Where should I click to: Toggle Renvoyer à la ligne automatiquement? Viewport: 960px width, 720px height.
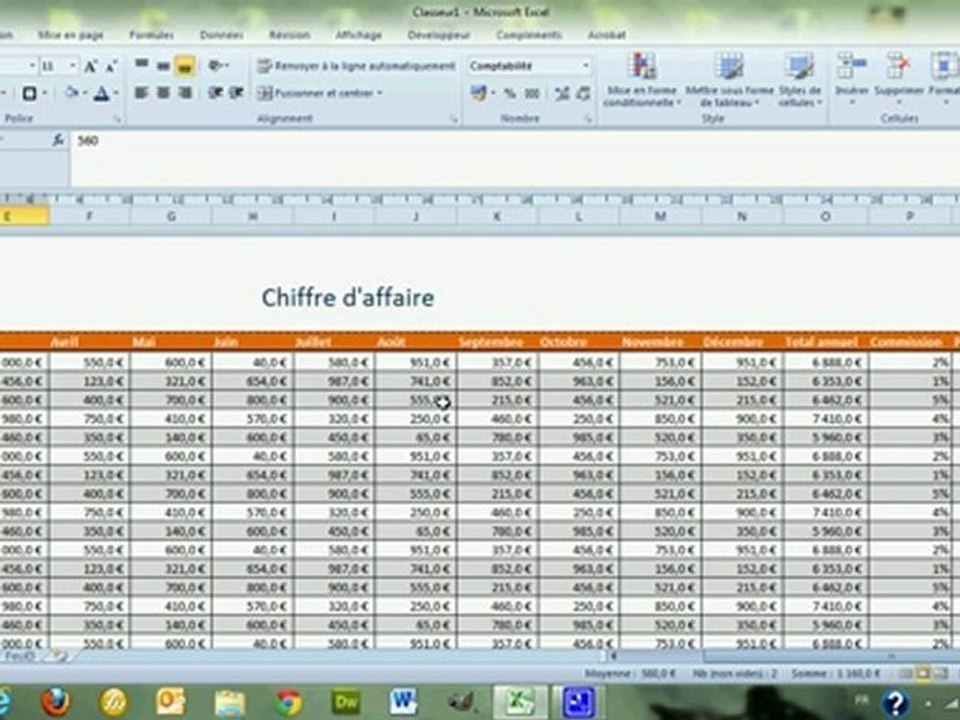pyautogui.click(x=356, y=66)
